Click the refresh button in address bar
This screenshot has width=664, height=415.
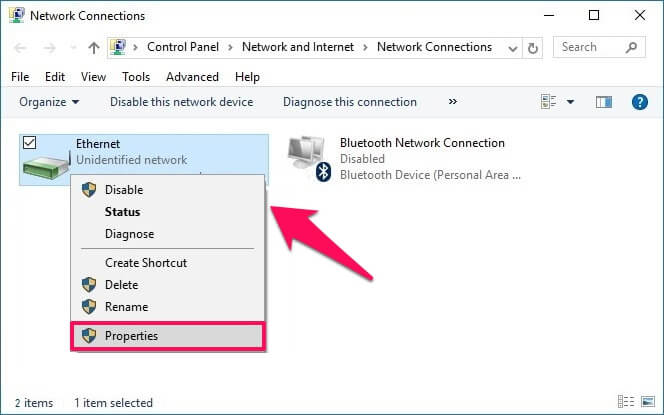pos(533,47)
